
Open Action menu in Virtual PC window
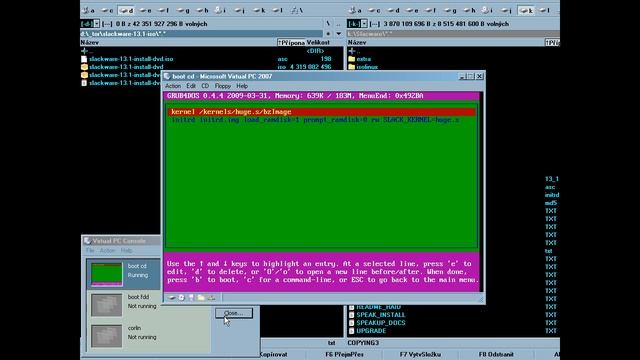[x=173, y=86]
